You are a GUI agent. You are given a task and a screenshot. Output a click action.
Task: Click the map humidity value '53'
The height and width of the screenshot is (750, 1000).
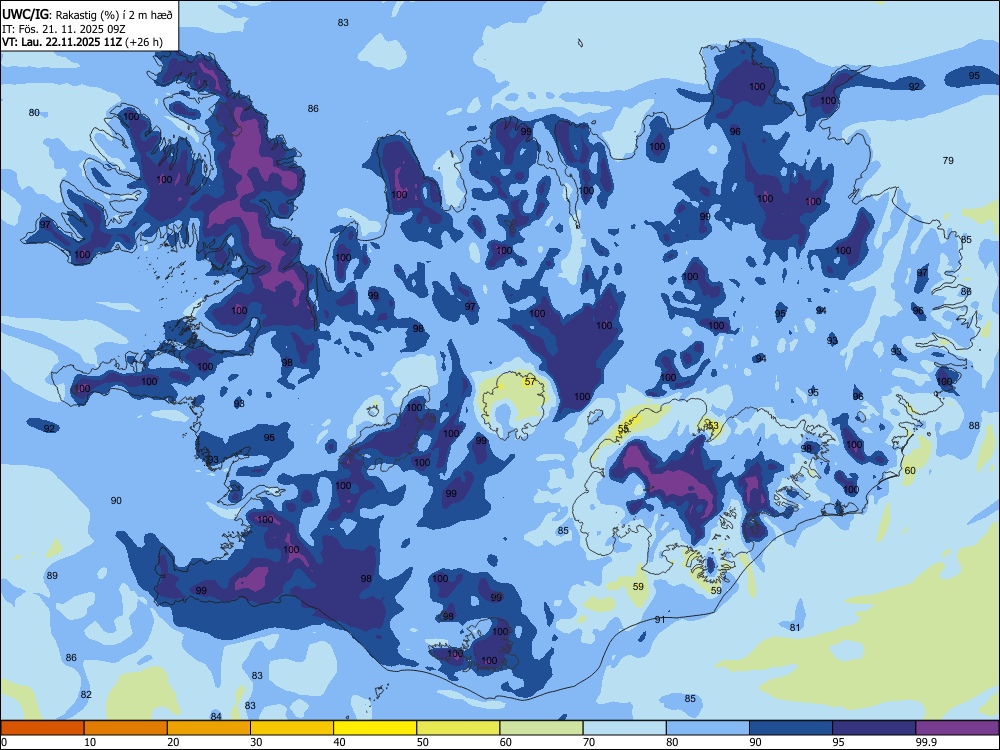712,425
